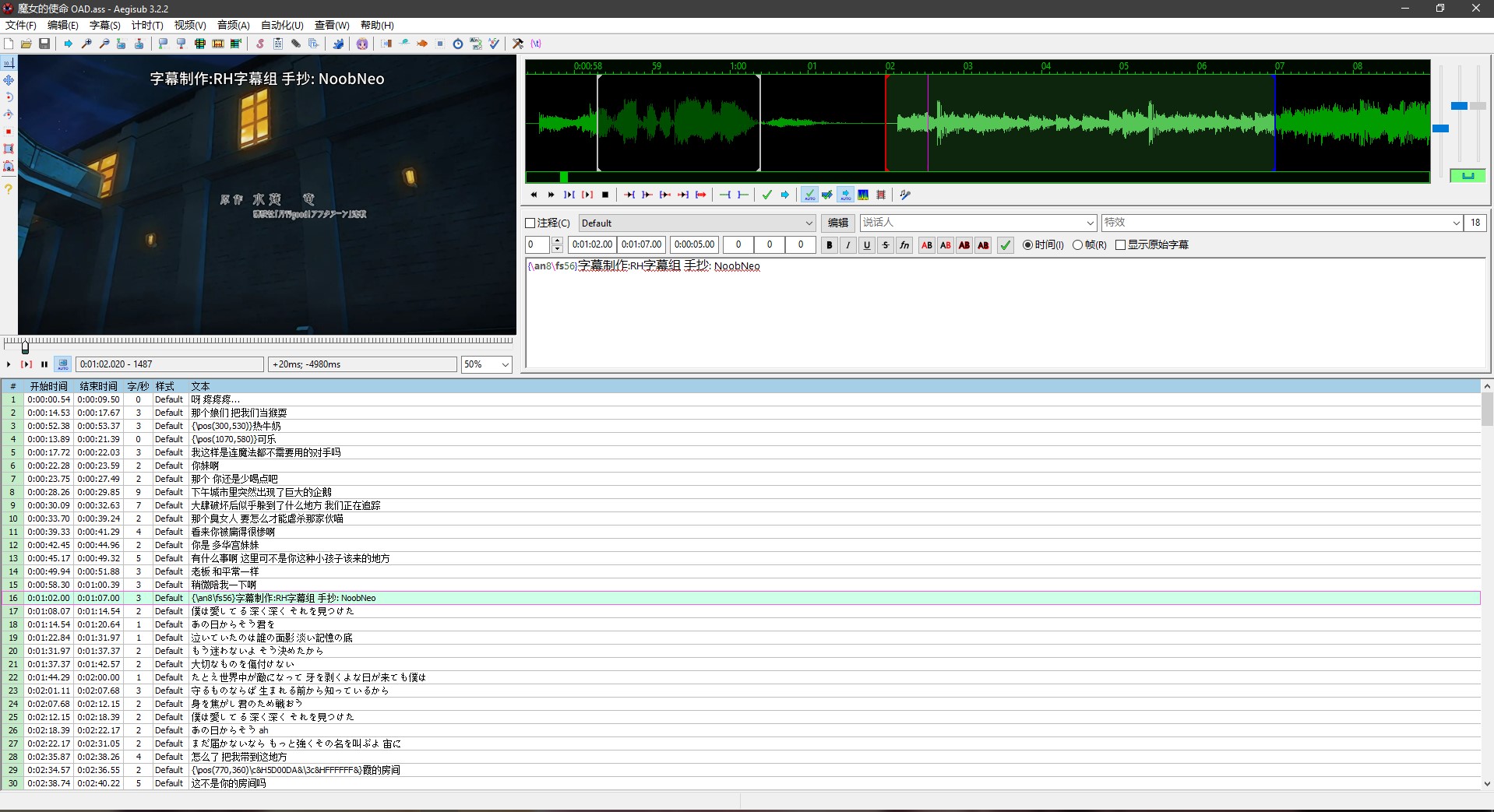
Task: Open file Properties clipboard icon
Action: (x=278, y=44)
